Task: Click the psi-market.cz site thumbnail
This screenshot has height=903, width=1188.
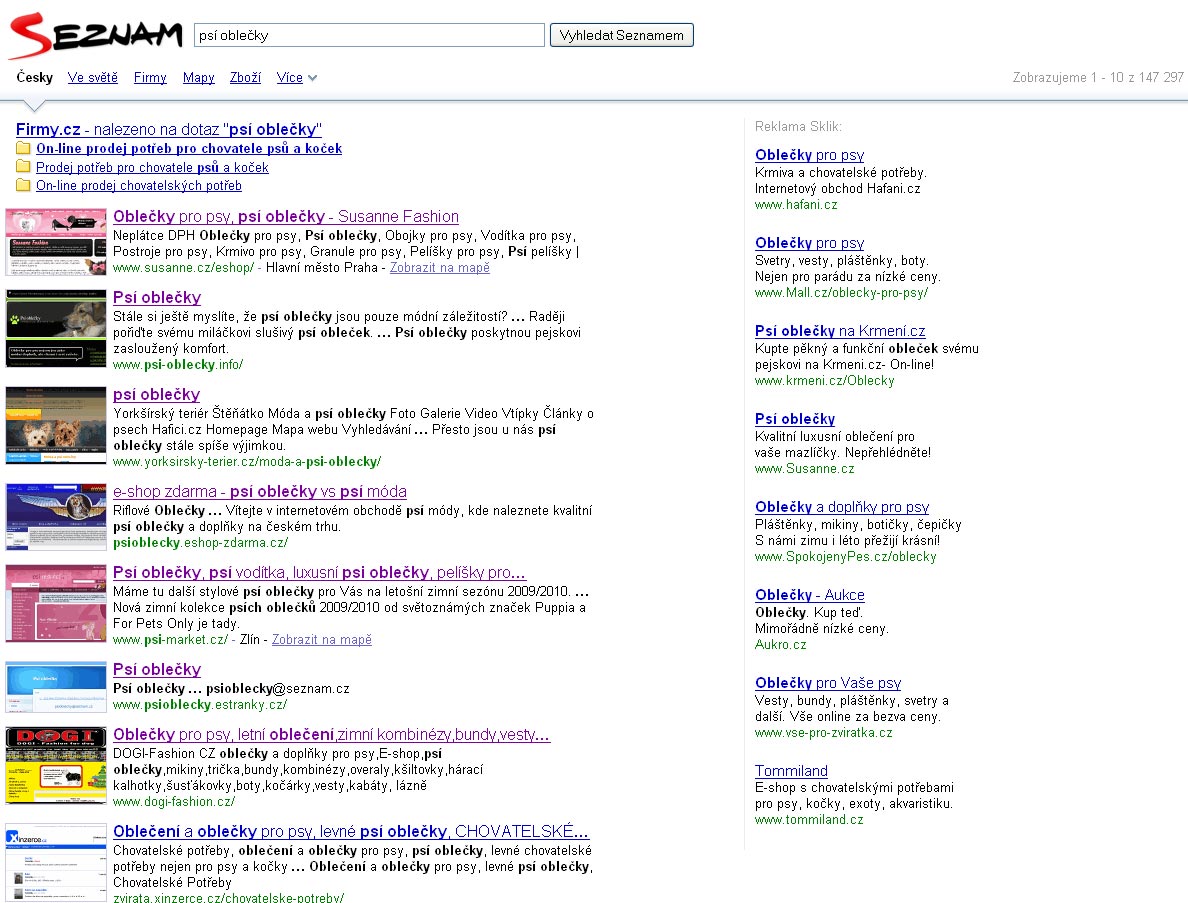Action: 56,603
